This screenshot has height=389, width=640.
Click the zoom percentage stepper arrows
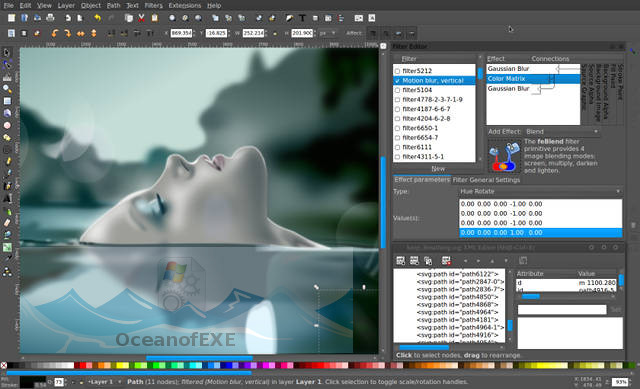[630, 382]
